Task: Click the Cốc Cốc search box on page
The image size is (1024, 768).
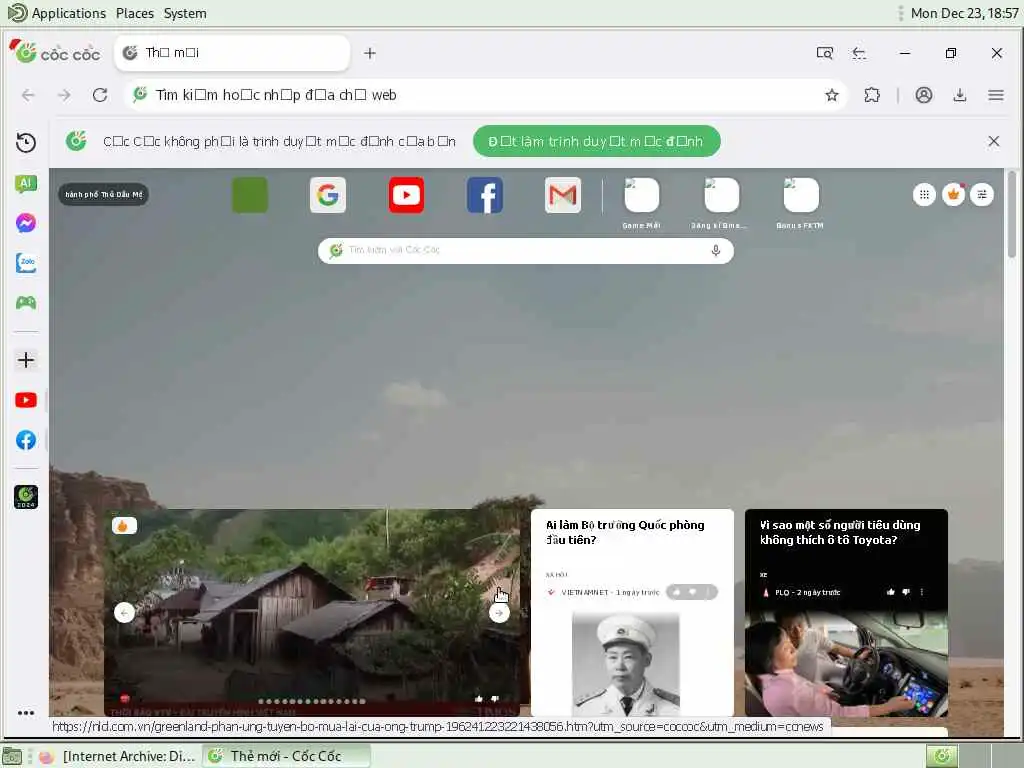Action: pos(525,251)
